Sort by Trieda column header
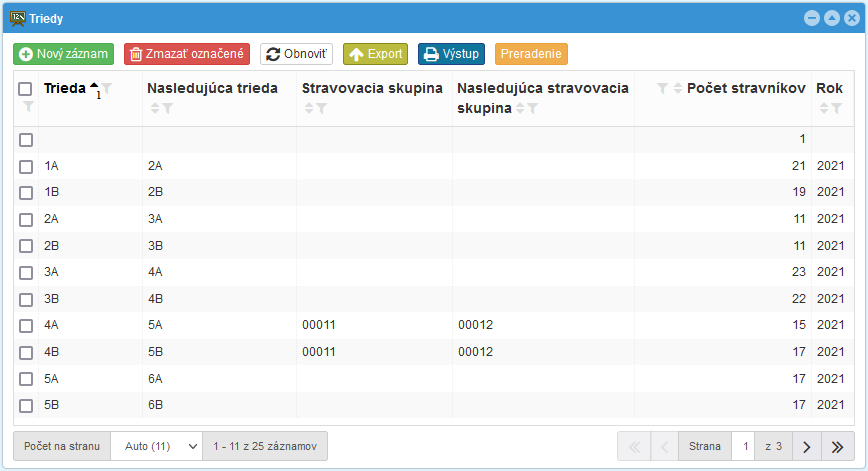Viewport: 868px width, 471px height. click(x=65, y=88)
